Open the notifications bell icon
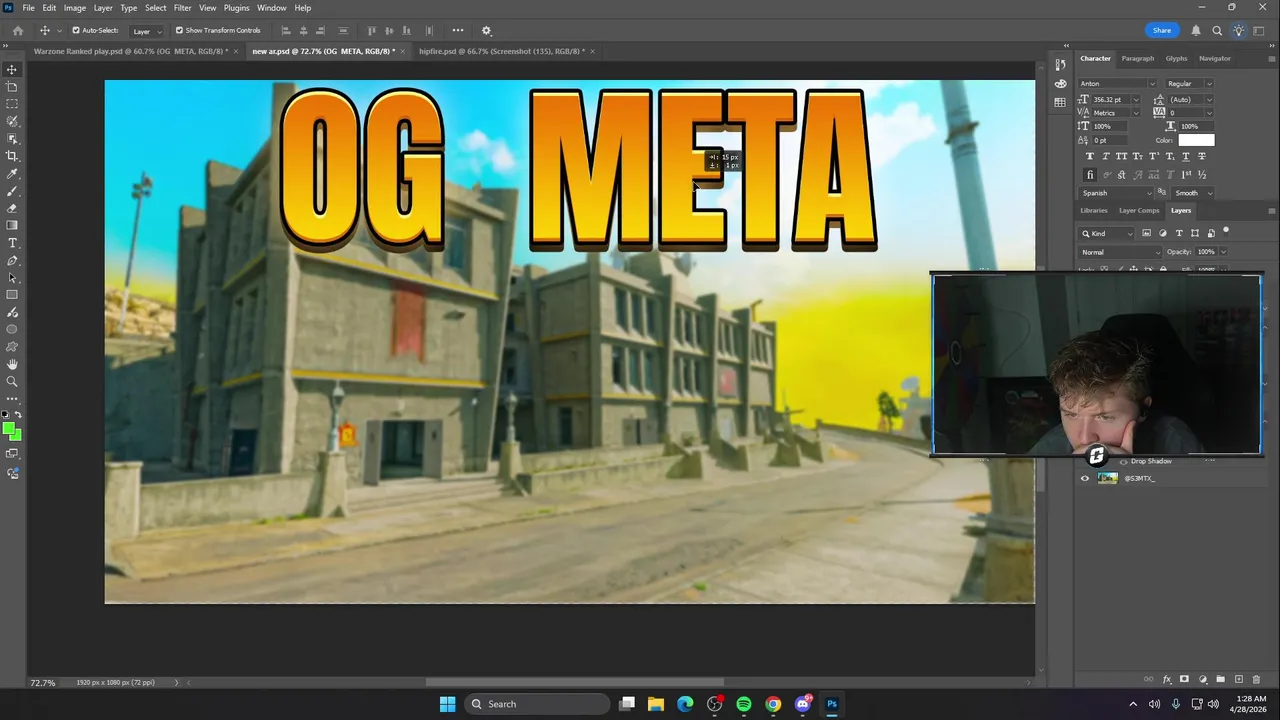Image resolution: width=1280 pixels, height=720 pixels. [x=1195, y=30]
